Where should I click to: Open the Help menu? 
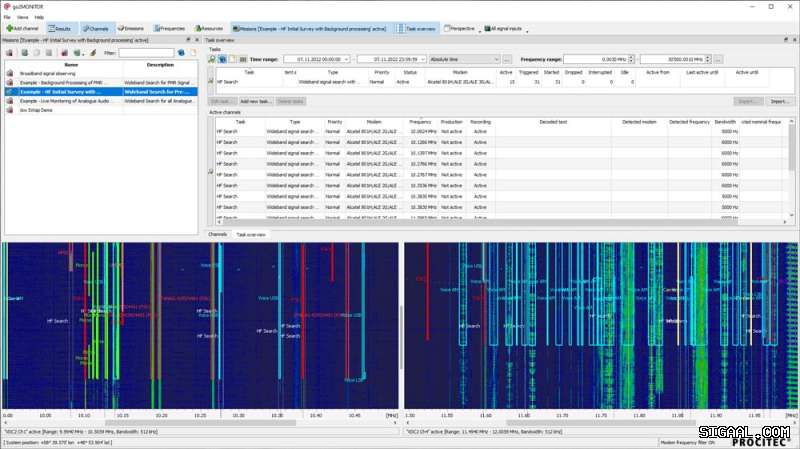coord(39,17)
